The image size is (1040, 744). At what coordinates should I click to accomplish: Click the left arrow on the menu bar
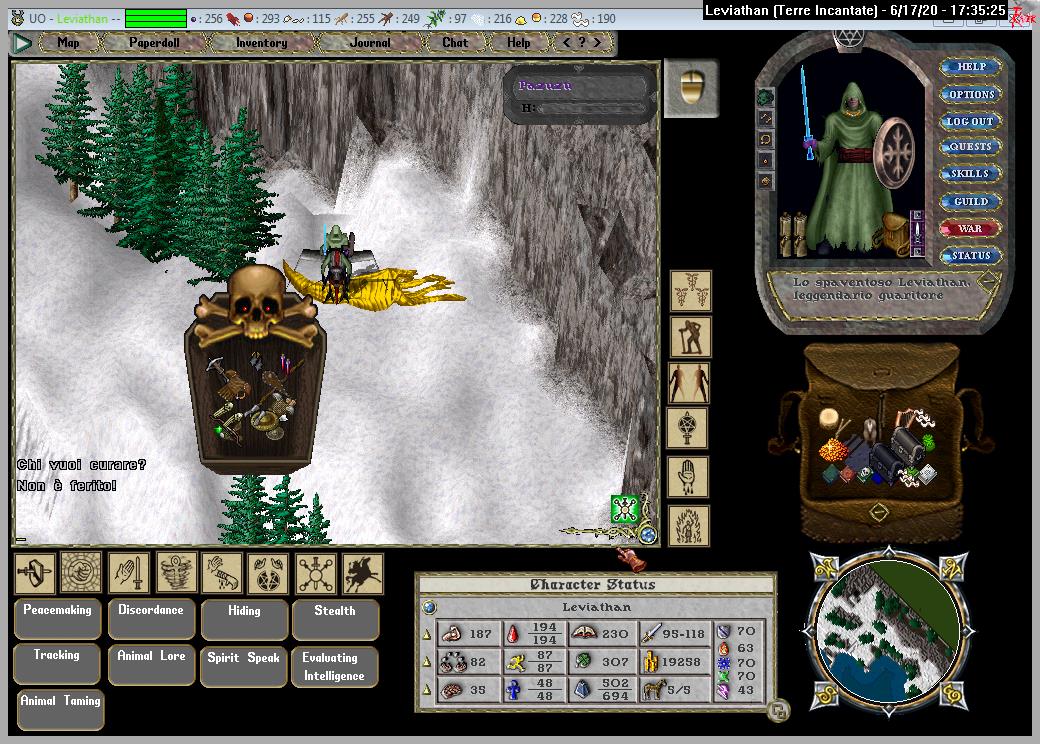point(566,42)
